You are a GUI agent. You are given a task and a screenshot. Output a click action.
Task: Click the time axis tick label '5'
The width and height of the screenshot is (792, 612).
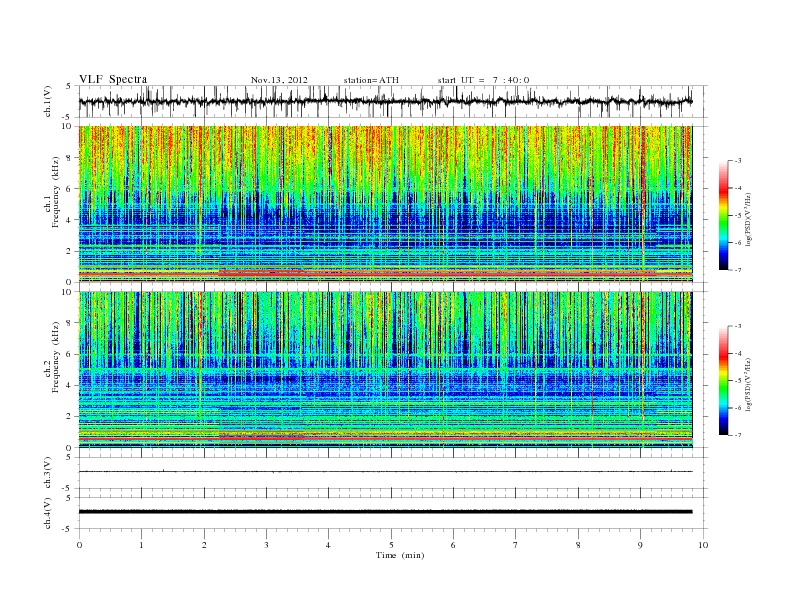point(391,545)
